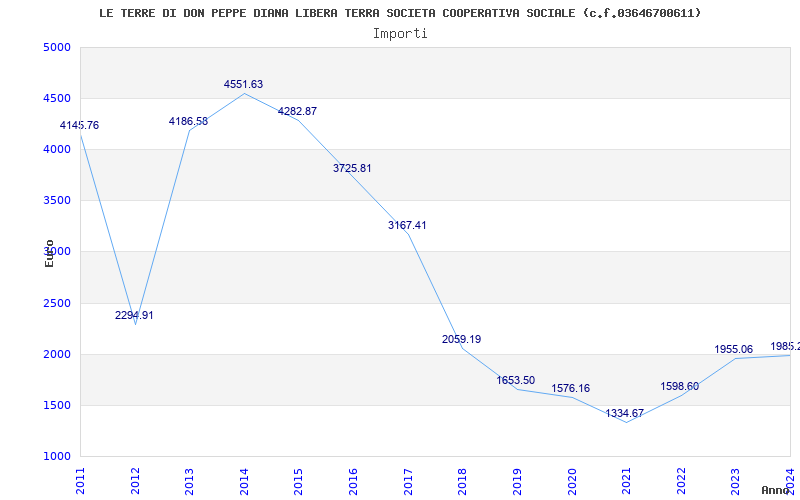Click the 'Anno' x-axis title

(776, 490)
